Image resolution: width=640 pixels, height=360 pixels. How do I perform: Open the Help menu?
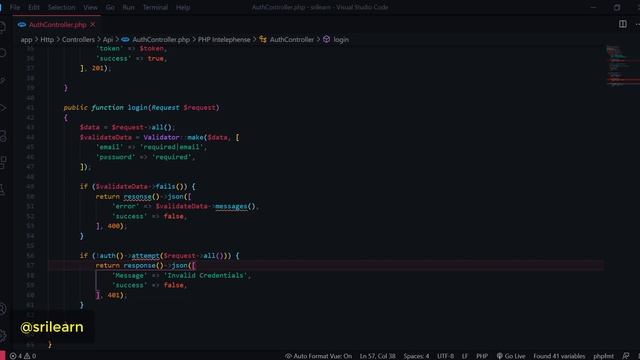[182, 7]
